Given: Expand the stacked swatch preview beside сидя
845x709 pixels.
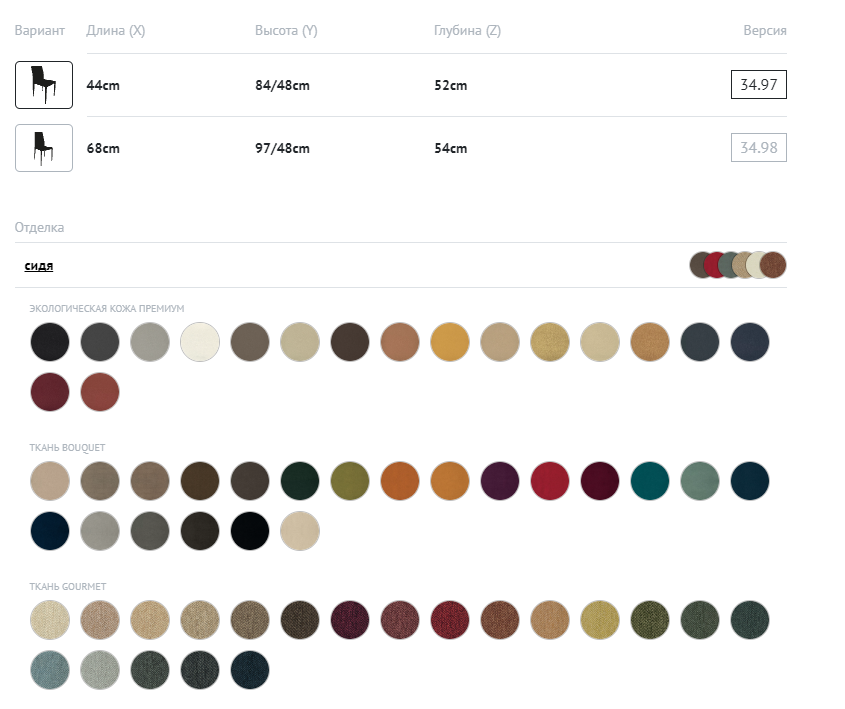Looking at the screenshot, I should point(738,265).
